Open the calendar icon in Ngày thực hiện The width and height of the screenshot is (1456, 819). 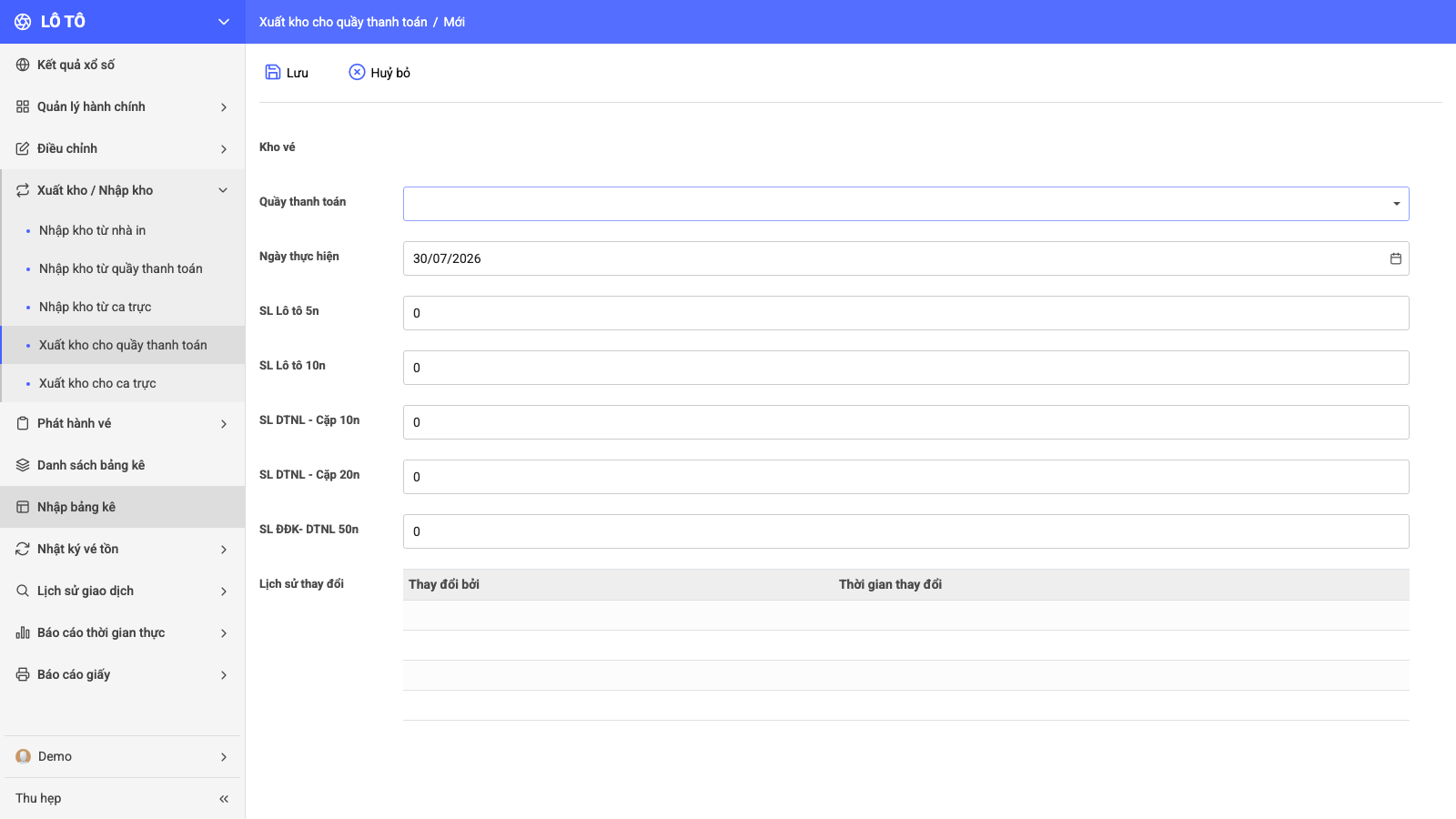pyautogui.click(x=1396, y=258)
